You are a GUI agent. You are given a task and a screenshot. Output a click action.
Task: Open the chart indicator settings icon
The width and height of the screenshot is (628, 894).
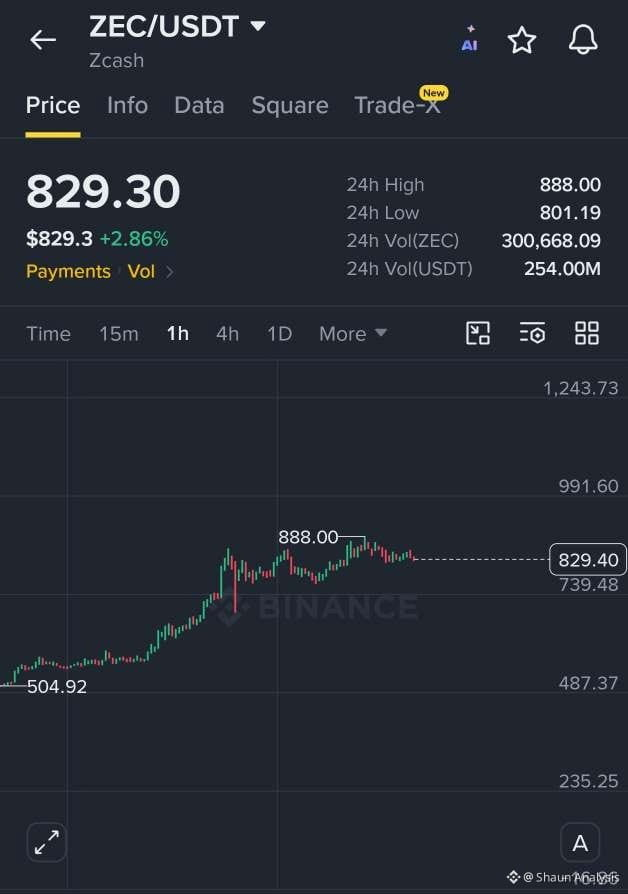click(532, 333)
